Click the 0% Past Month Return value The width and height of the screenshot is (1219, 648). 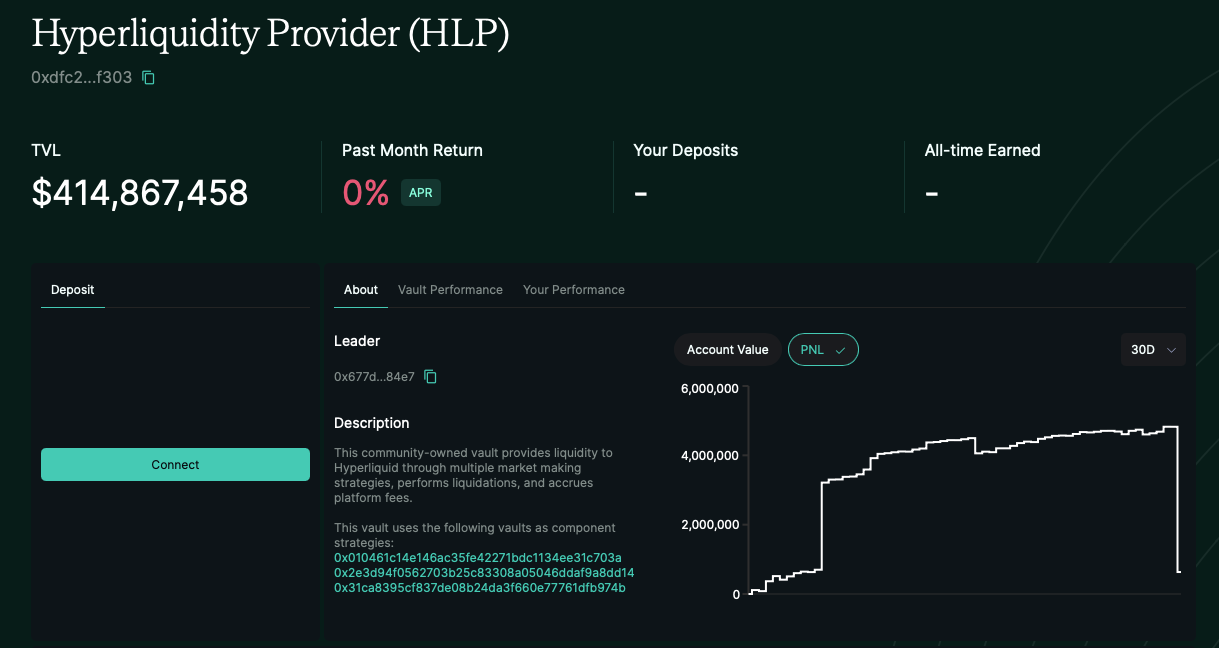365,192
